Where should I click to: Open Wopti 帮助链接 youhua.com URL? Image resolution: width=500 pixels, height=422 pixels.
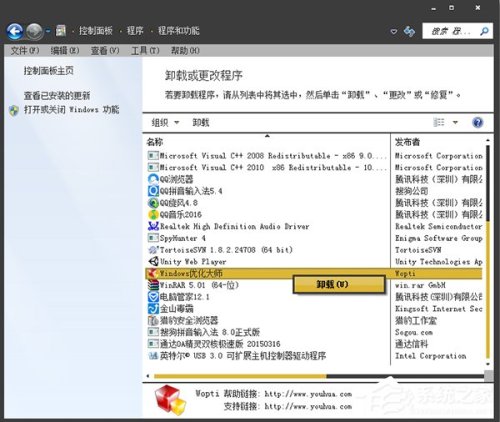point(308,394)
